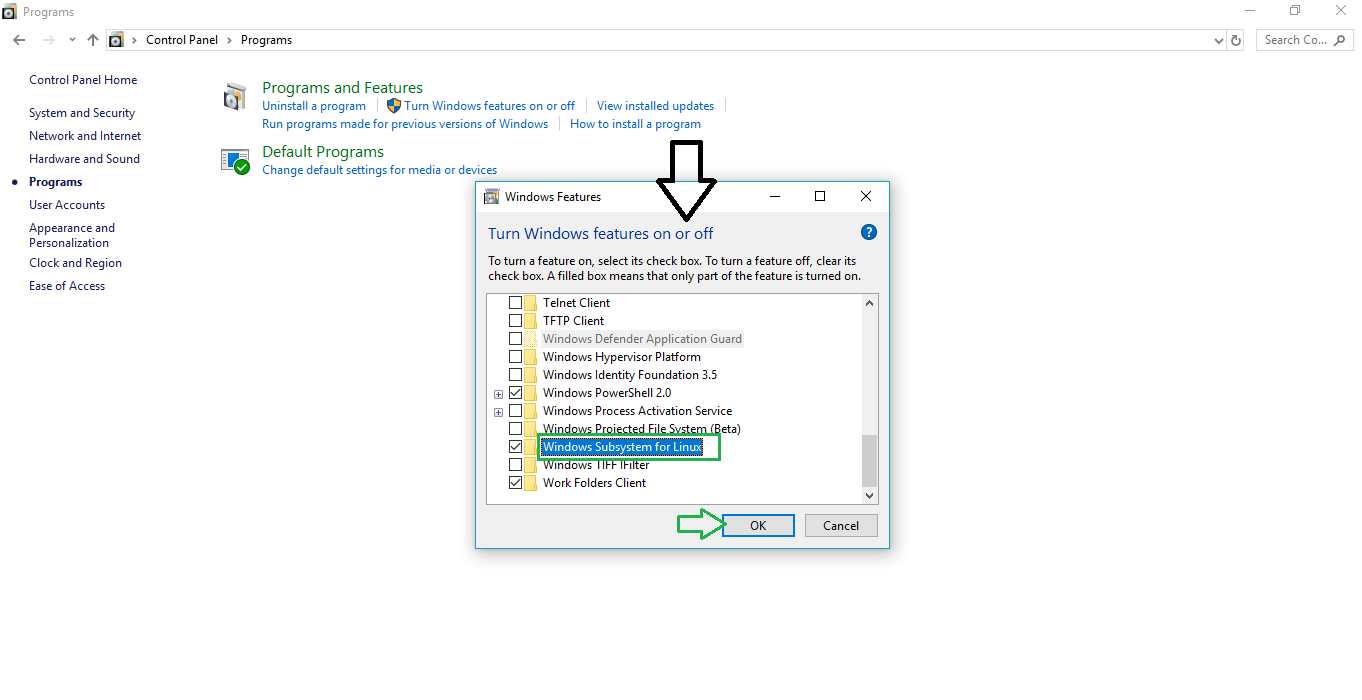Click How to install a program link

point(635,124)
